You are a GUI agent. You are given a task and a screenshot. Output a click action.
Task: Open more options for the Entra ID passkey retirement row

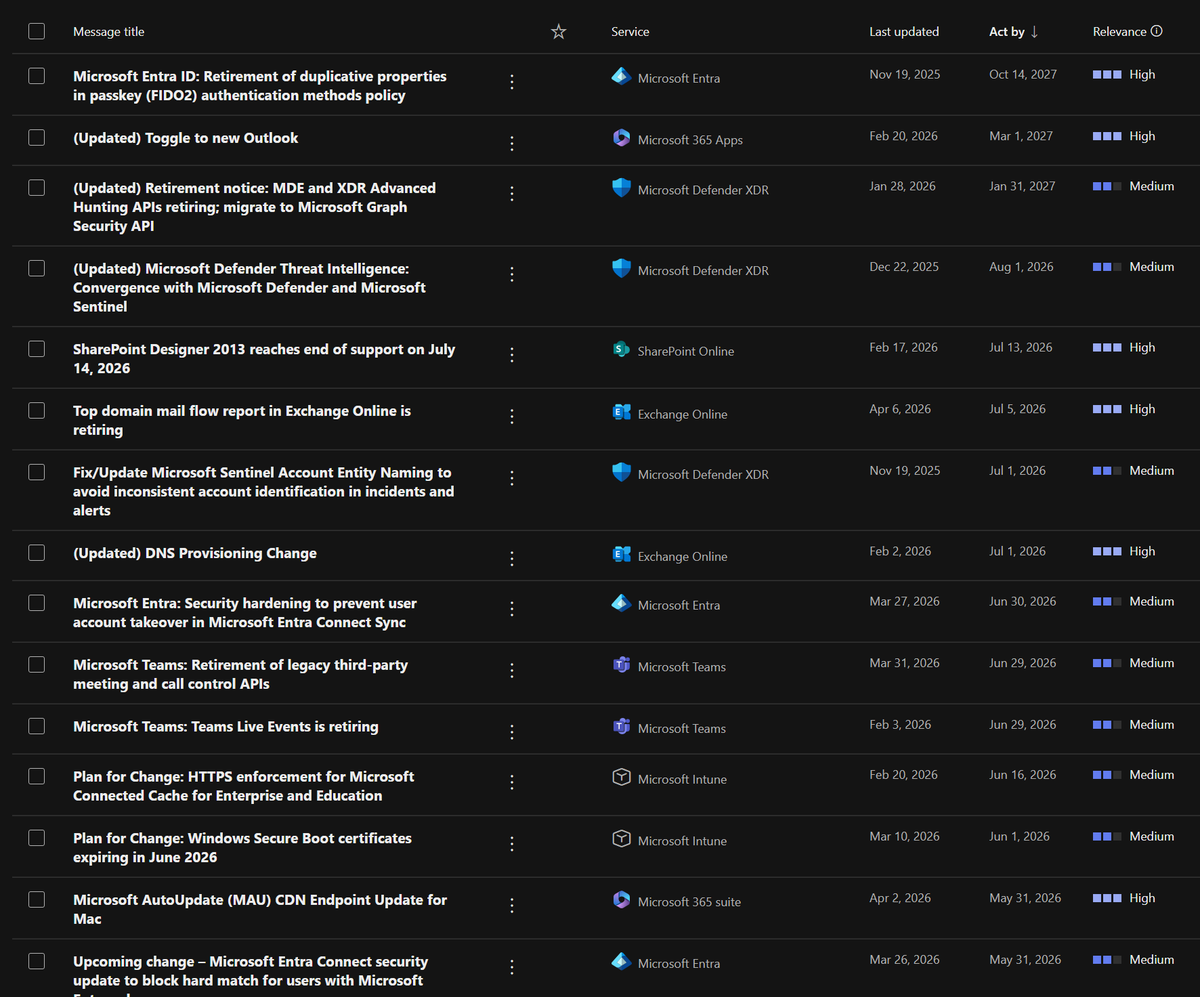click(x=512, y=82)
